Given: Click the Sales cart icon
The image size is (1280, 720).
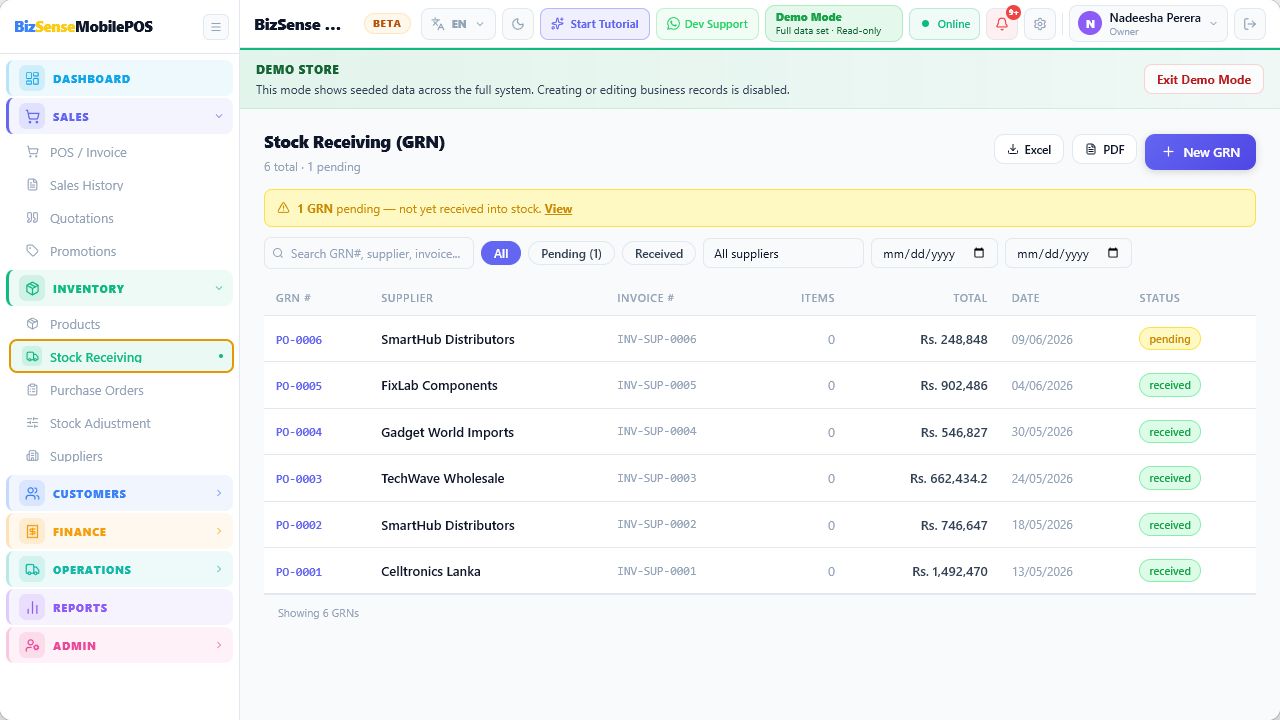Looking at the screenshot, I should 32,117.
